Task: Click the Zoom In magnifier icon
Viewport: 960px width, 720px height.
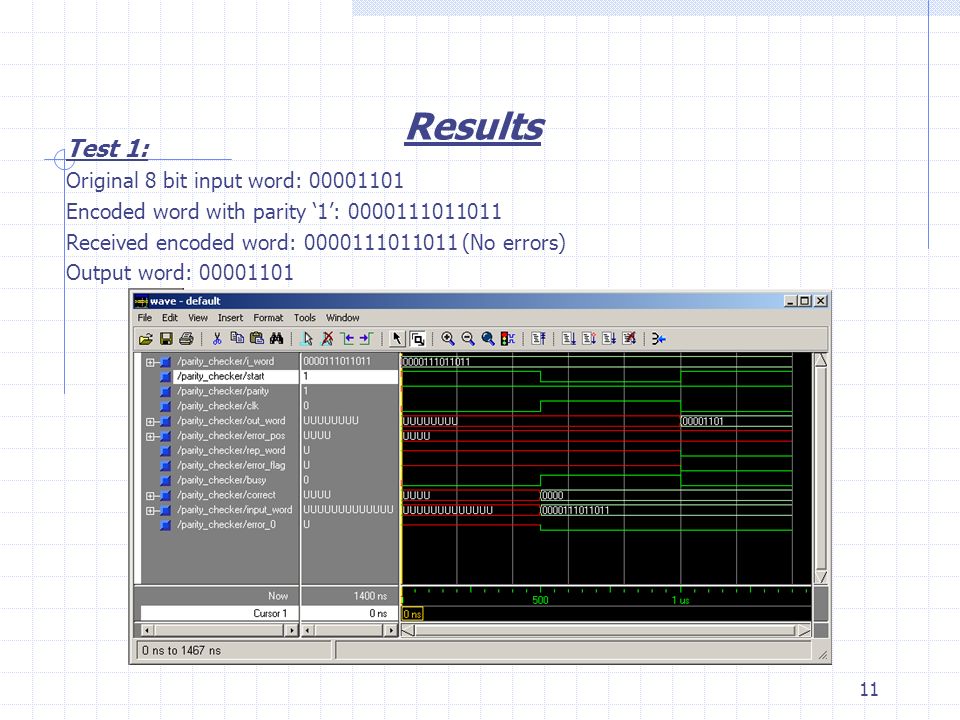Action: click(x=448, y=339)
